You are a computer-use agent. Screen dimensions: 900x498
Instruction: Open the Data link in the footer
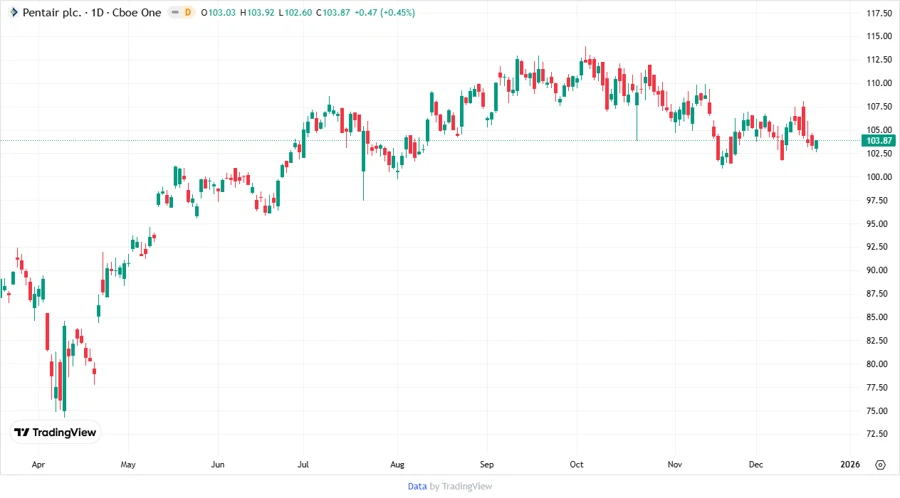pyautogui.click(x=417, y=486)
